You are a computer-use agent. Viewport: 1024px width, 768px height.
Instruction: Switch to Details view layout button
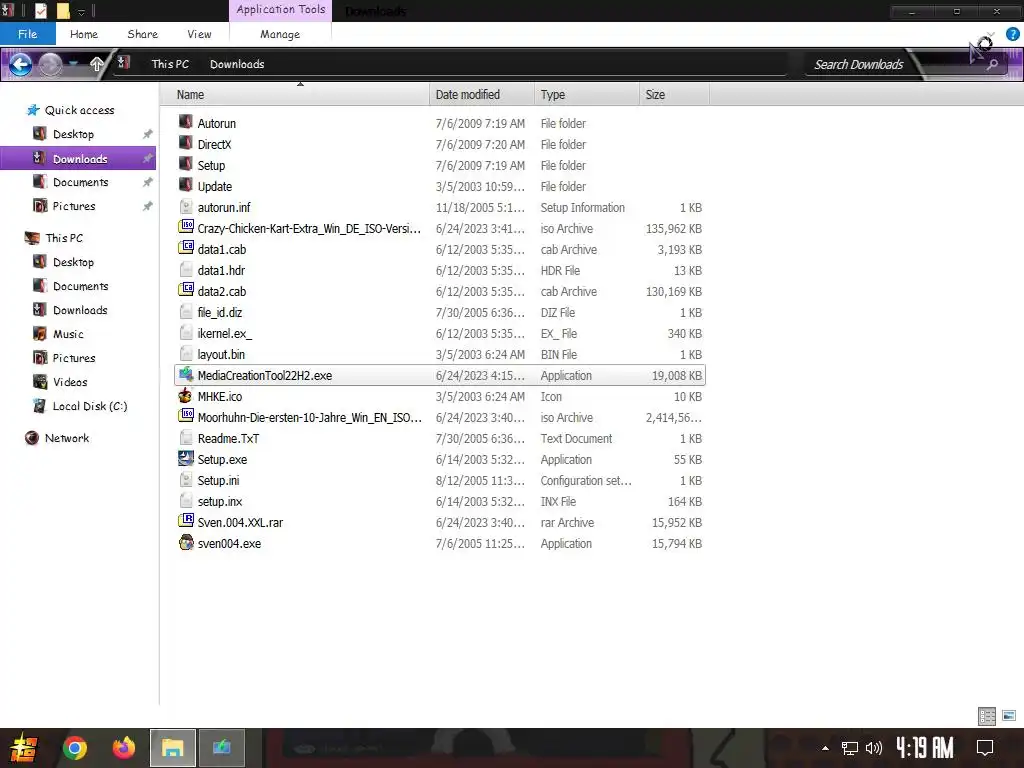[x=987, y=716]
